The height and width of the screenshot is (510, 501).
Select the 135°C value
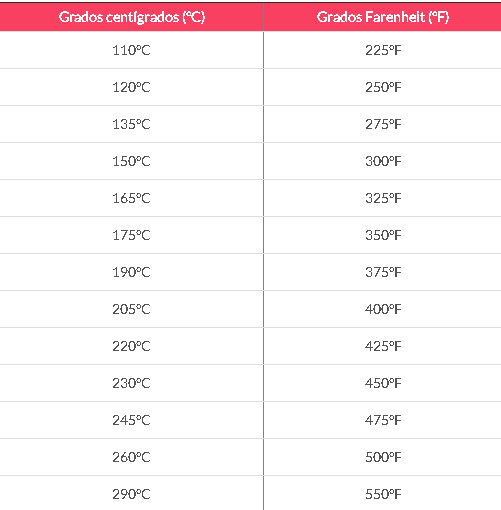point(131,124)
